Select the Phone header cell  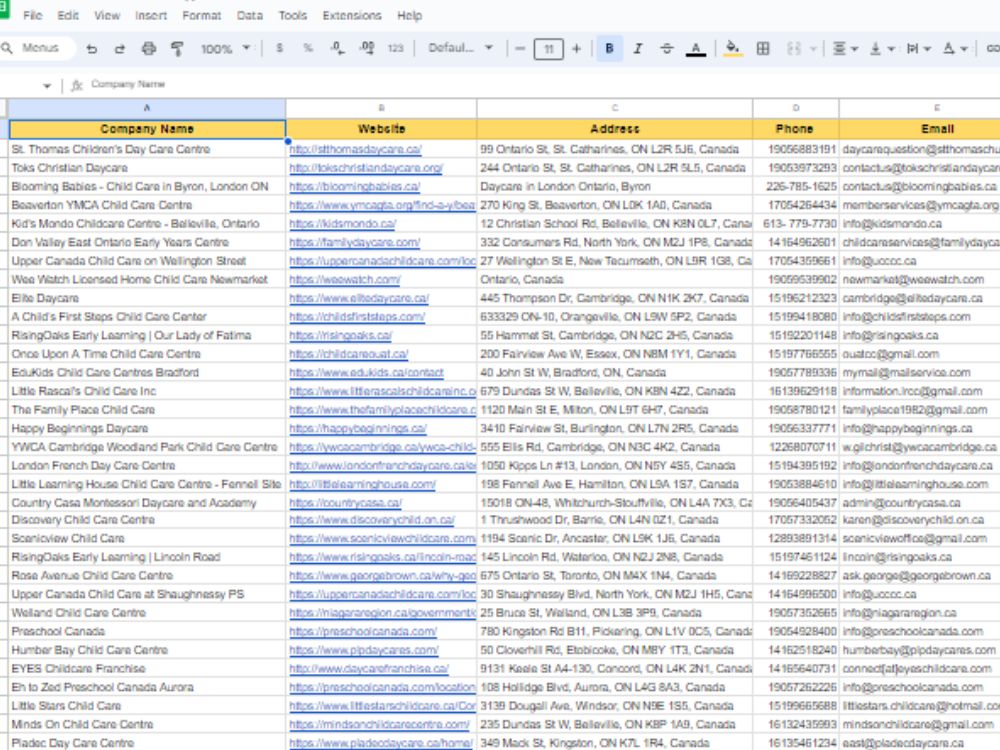click(x=795, y=129)
